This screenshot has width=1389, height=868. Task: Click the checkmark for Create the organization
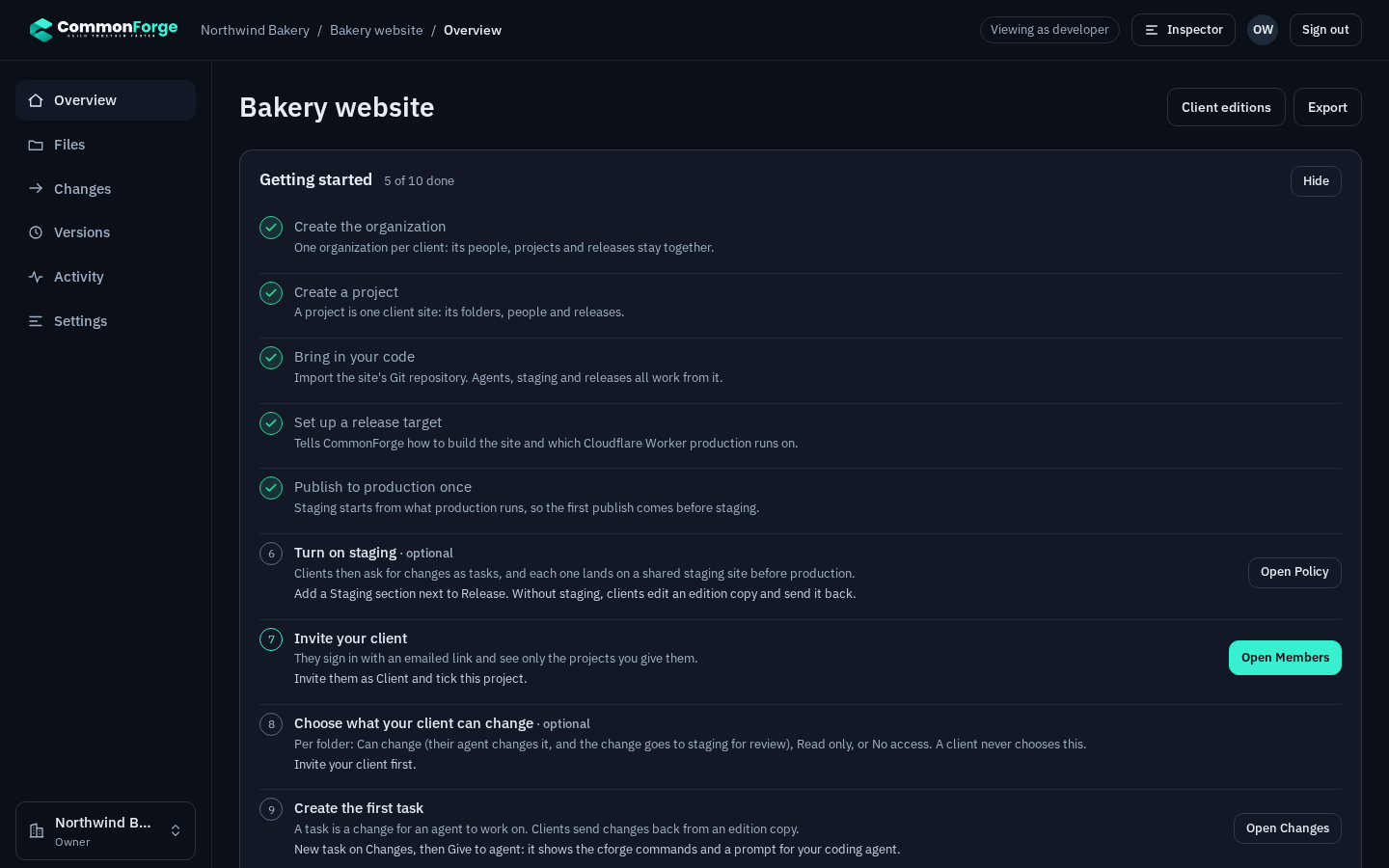click(271, 228)
